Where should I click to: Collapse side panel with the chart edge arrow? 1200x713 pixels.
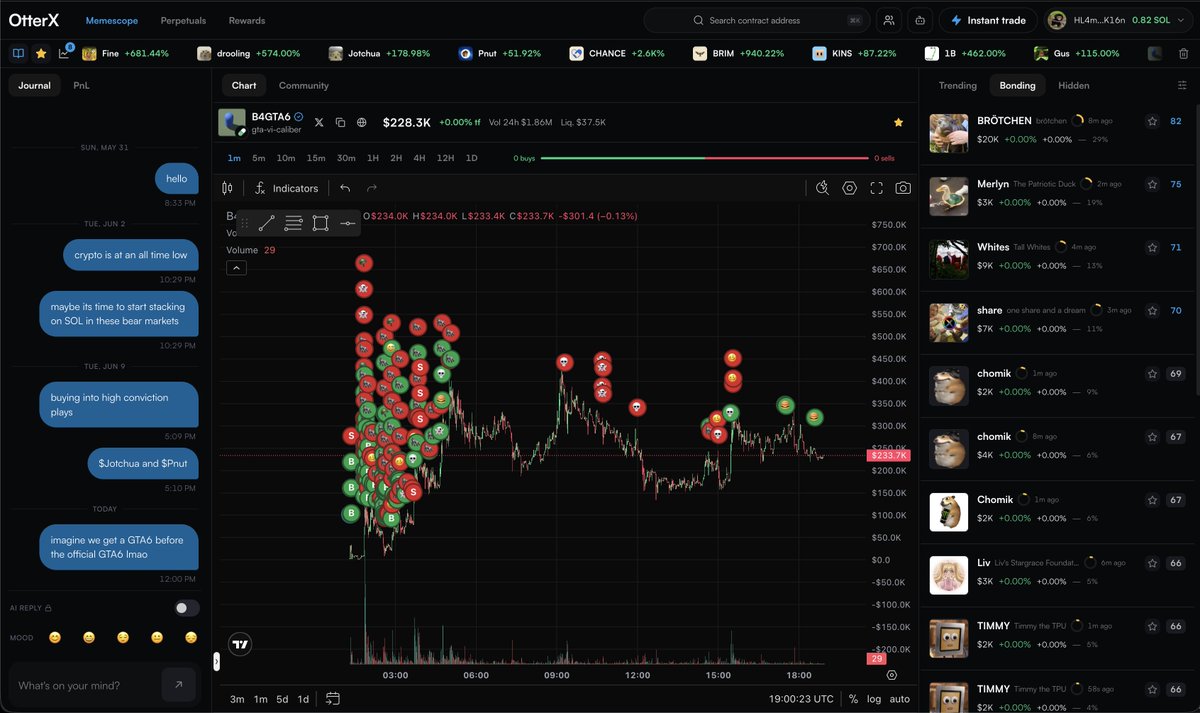pos(216,661)
